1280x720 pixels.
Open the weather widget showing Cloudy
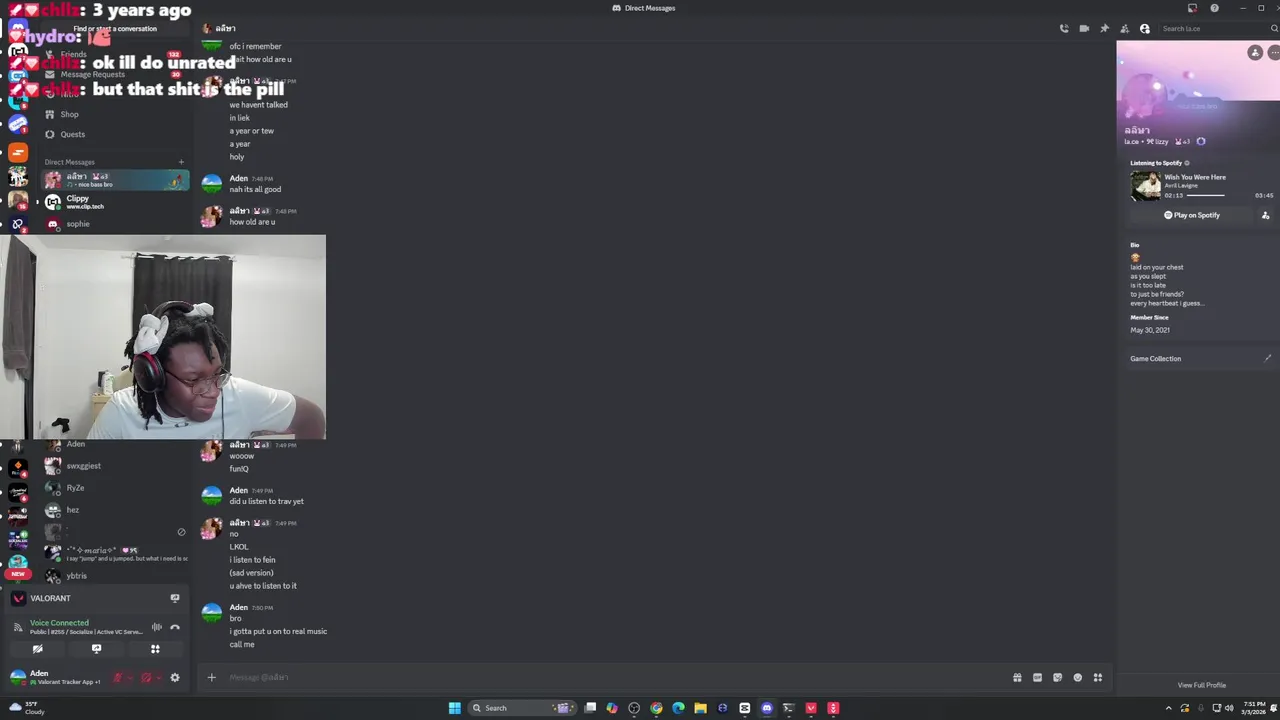coord(27,708)
